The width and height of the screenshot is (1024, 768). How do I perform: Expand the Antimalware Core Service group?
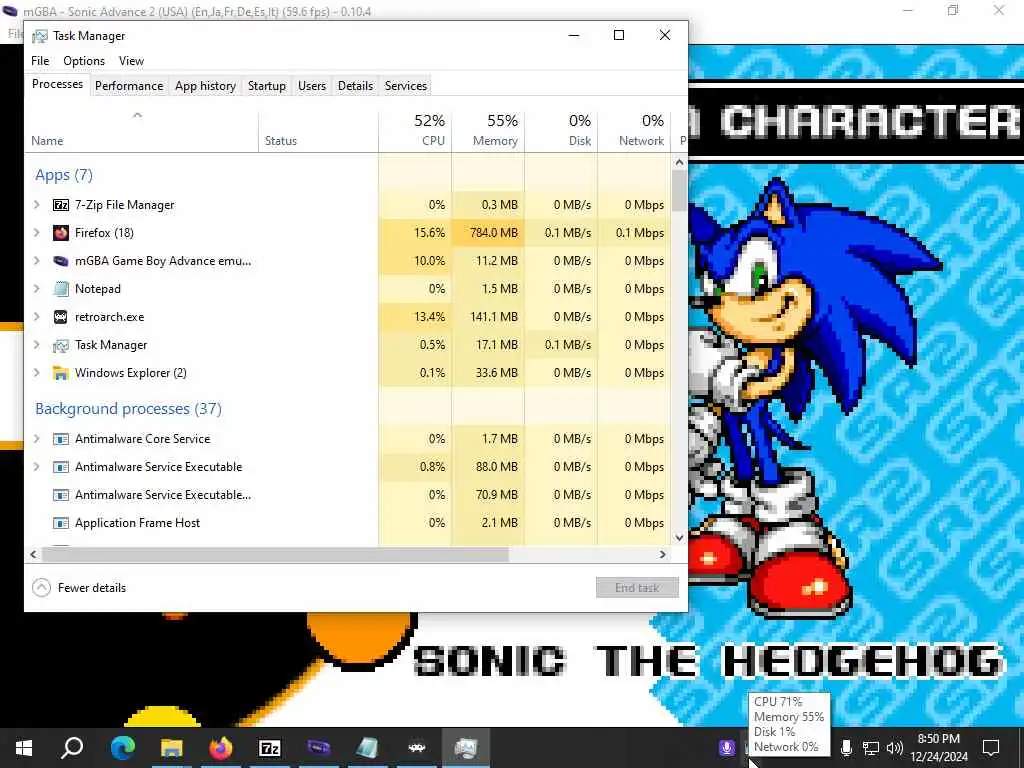click(x=37, y=439)
